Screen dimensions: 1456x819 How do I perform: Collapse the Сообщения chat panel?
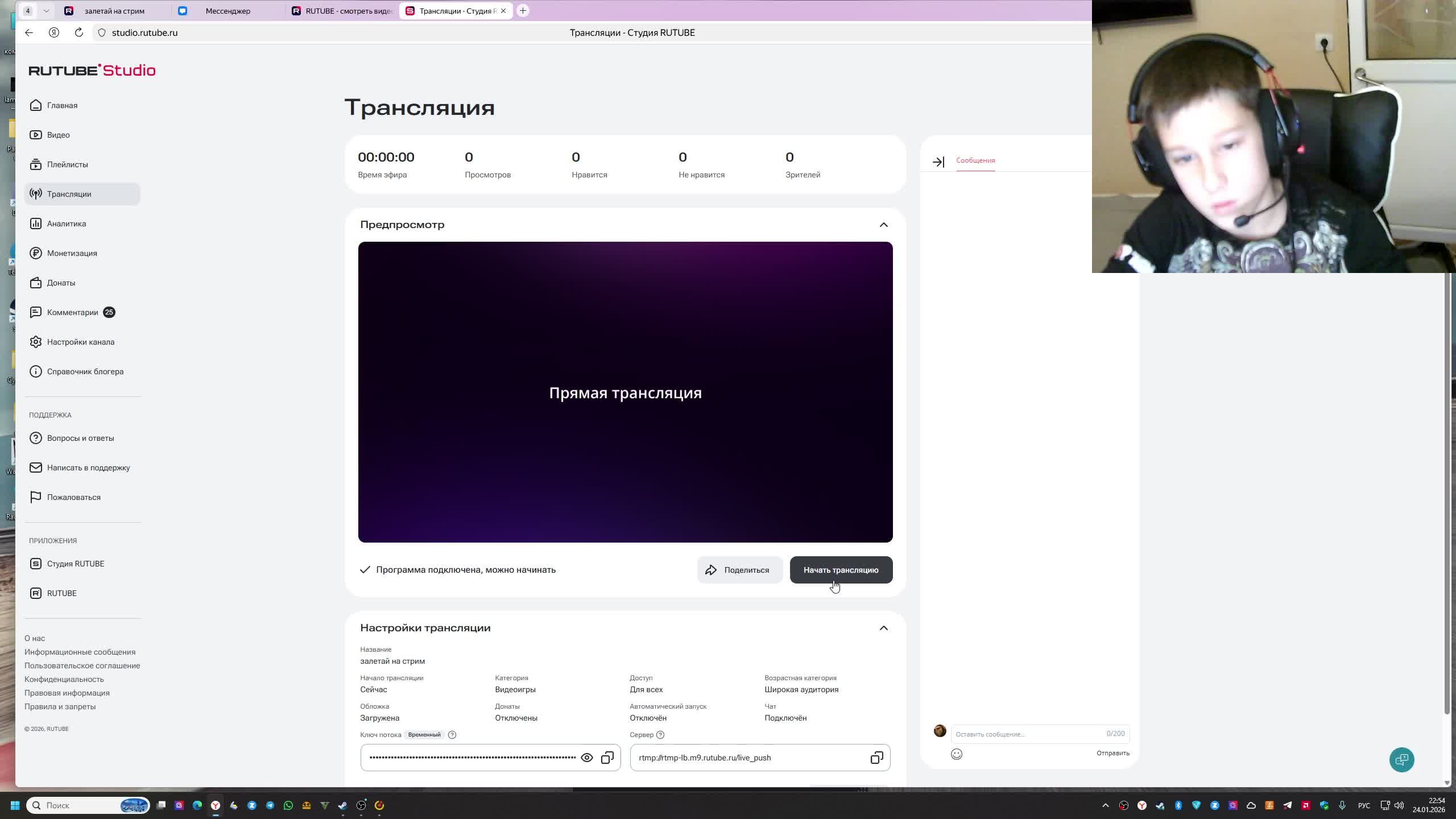point(938,162)
